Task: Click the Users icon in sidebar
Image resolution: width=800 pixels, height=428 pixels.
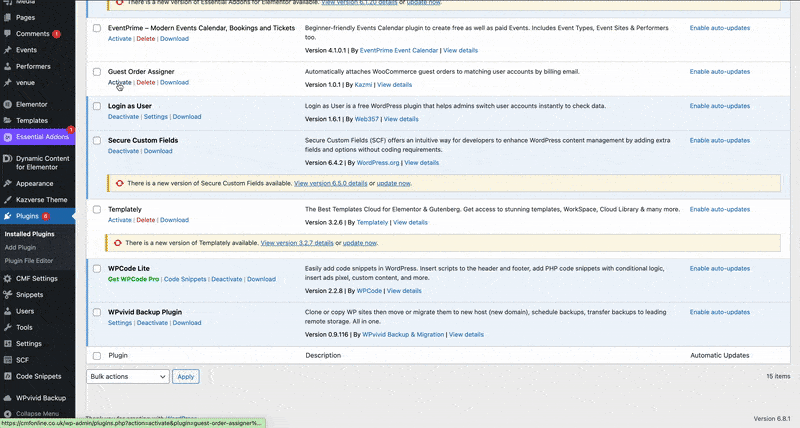Action: pyautogui.click(x=8, y=311)
